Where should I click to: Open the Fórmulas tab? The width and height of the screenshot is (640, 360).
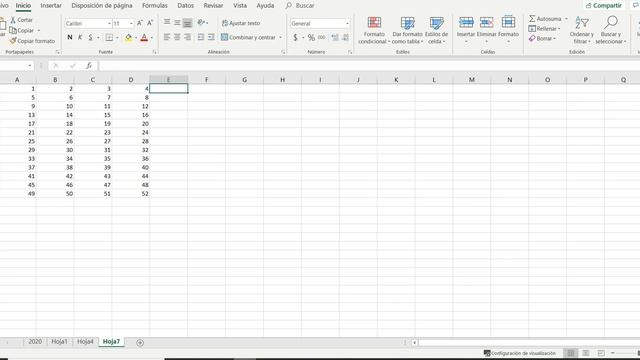point(155,6)
